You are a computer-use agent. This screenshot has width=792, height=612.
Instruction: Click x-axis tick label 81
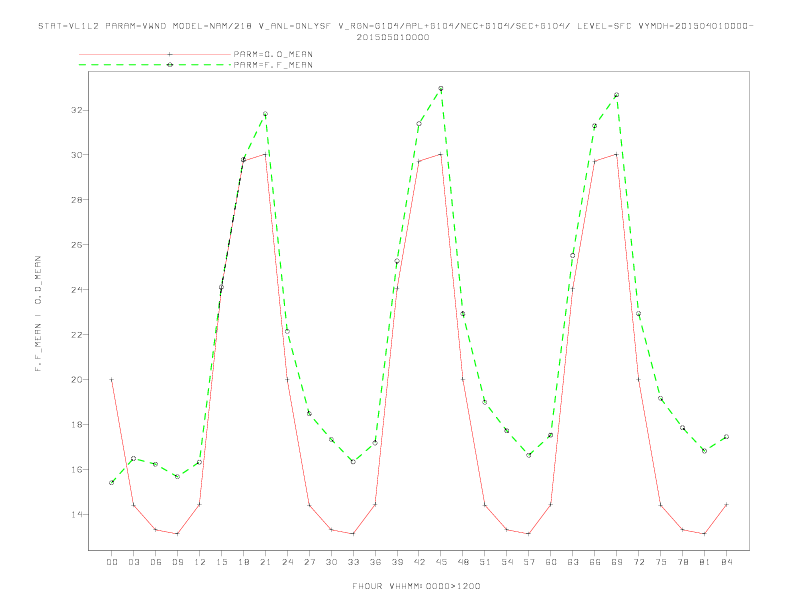(x=705, y=562)
